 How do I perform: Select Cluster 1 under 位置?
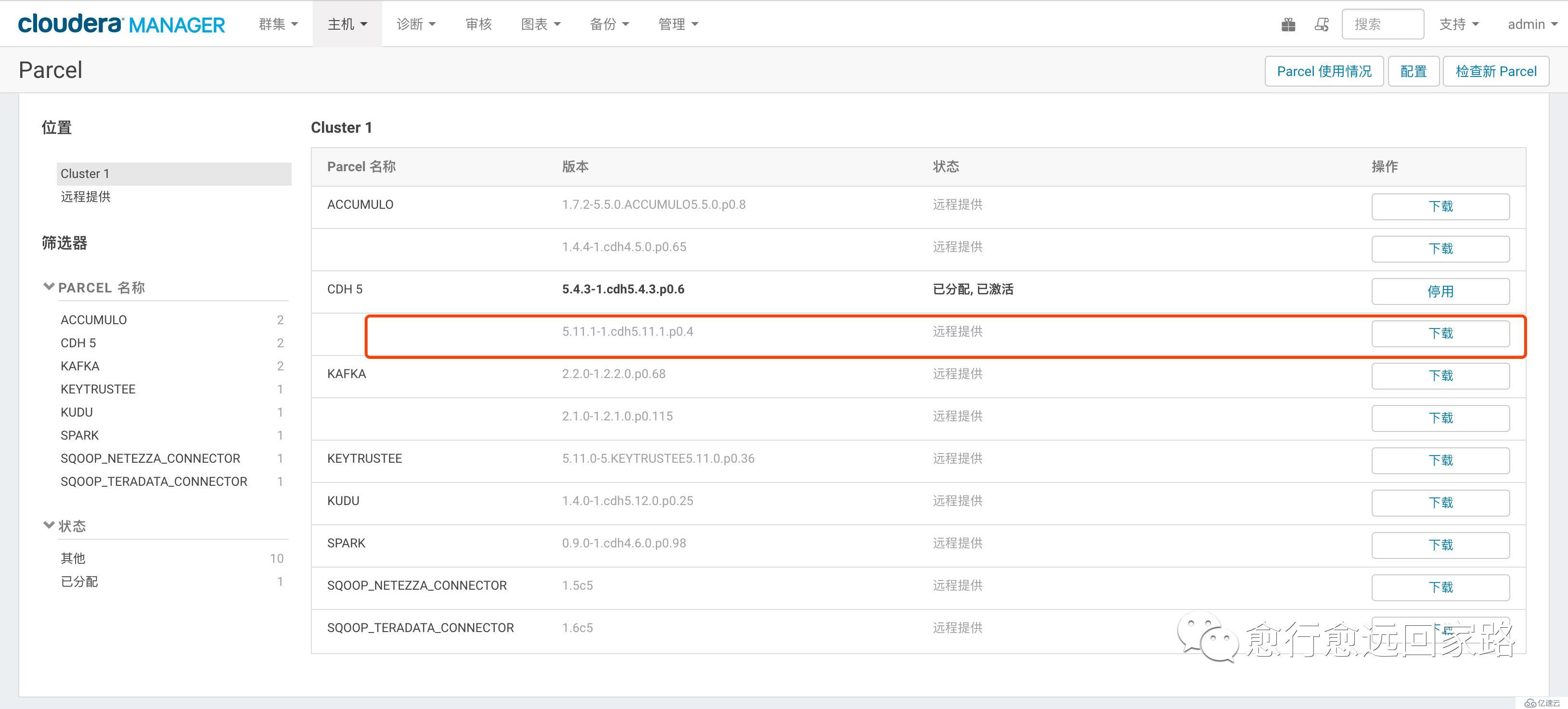point(174,174)
